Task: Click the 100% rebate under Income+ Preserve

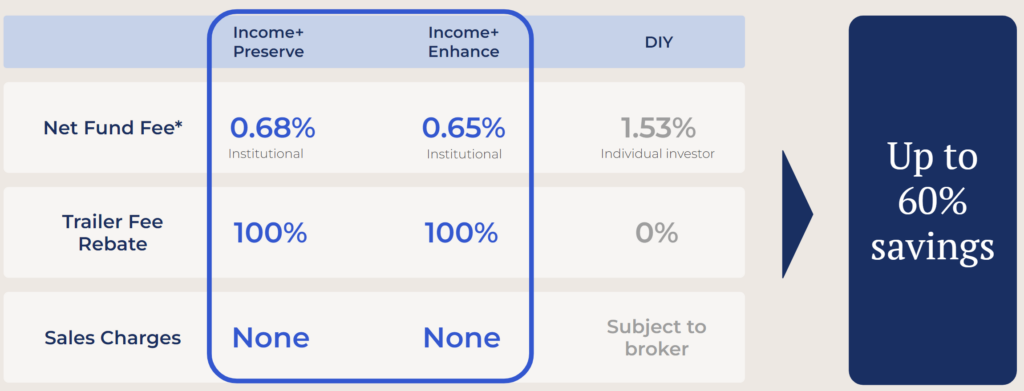Action: pos(270,233)
